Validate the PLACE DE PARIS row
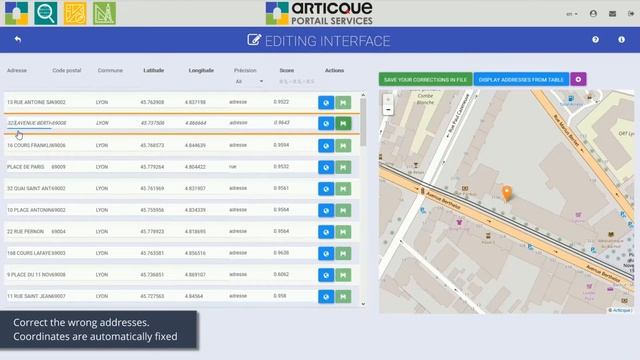This screenshot has height=360, width=640. [x=343, y=167]
